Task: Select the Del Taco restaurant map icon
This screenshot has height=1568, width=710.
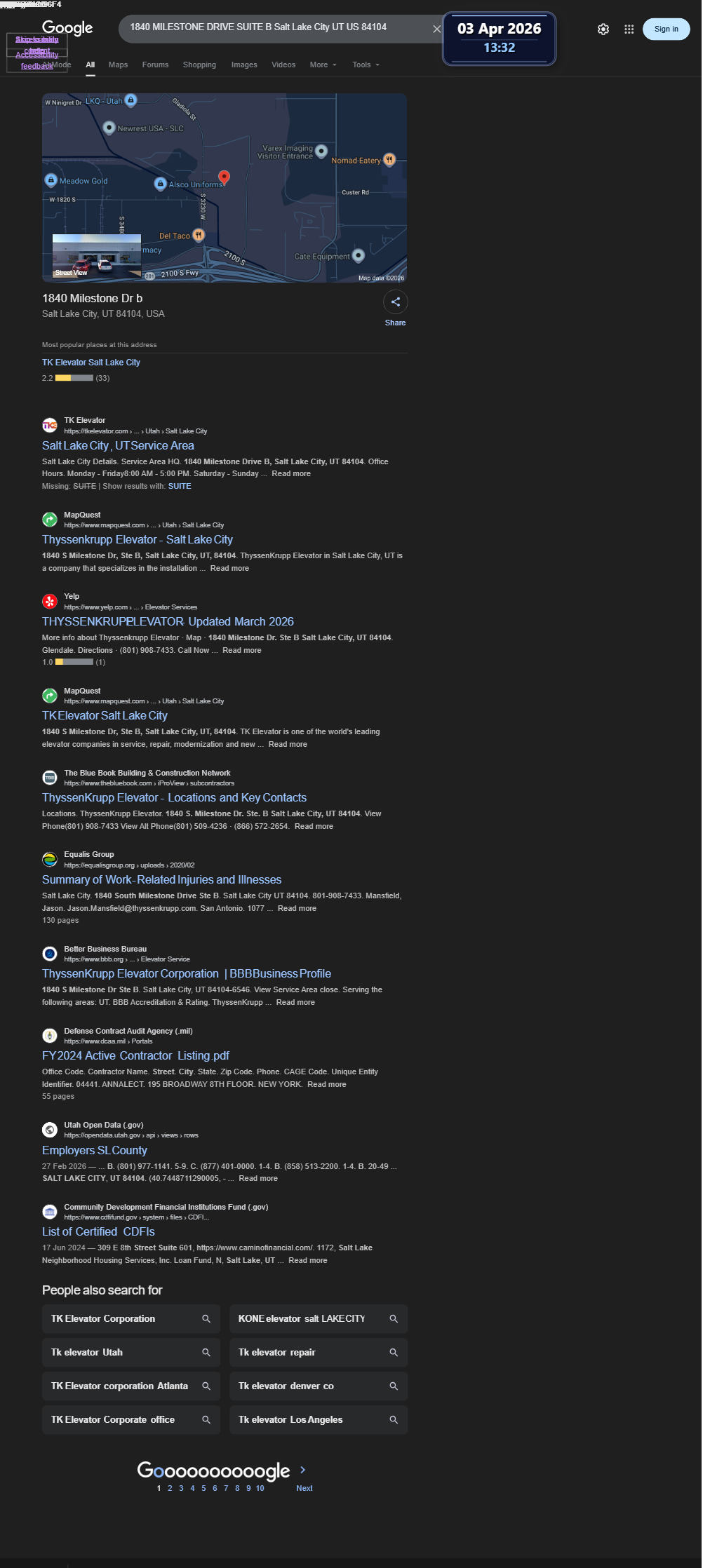Action: (x=199, y=236)
